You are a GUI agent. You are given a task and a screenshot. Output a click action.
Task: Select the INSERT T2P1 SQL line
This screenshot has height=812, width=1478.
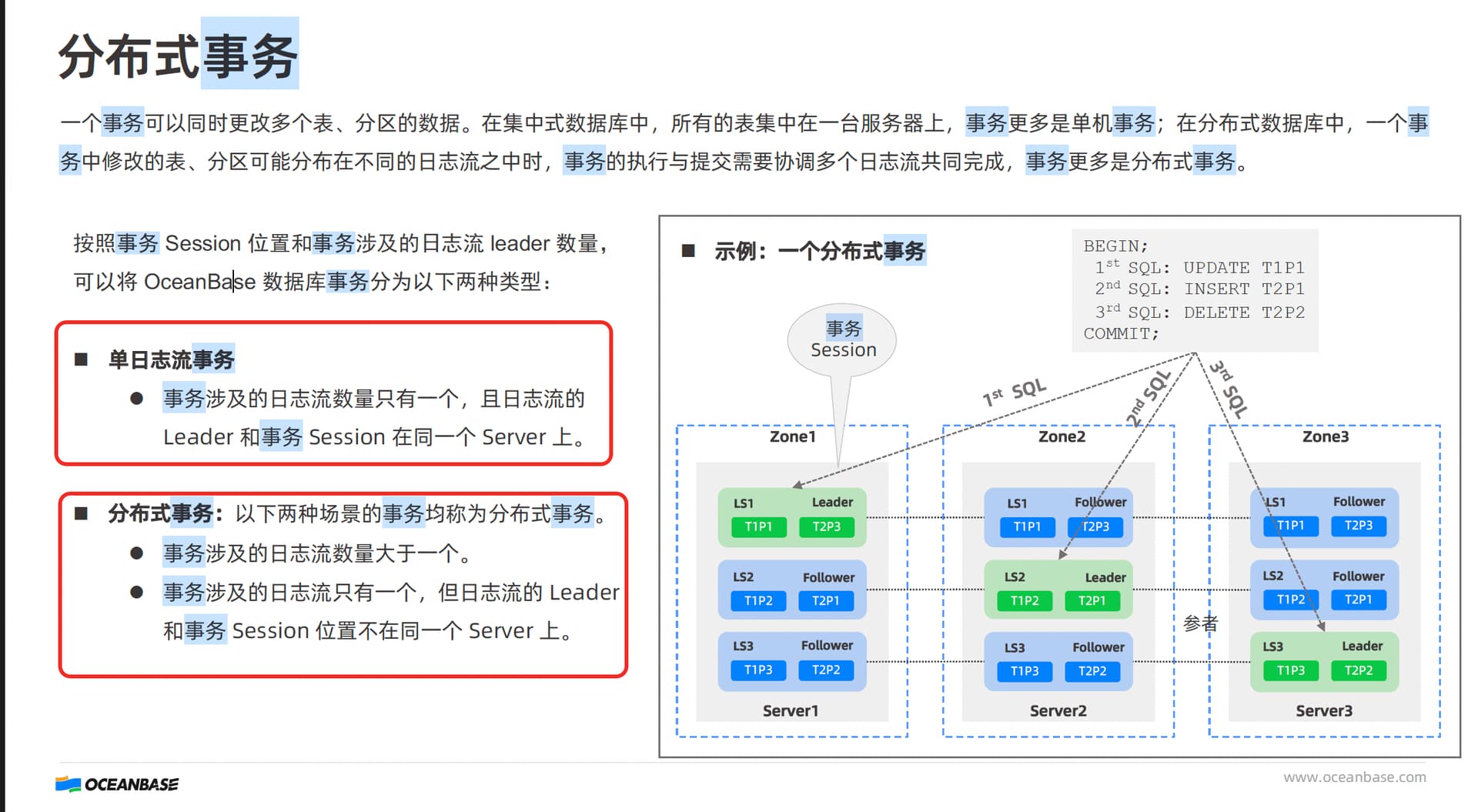tap(1199, 289)
